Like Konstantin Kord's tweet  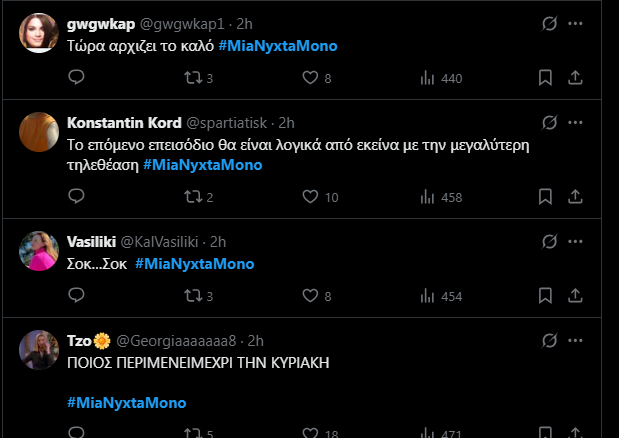[x=308, y=197]
